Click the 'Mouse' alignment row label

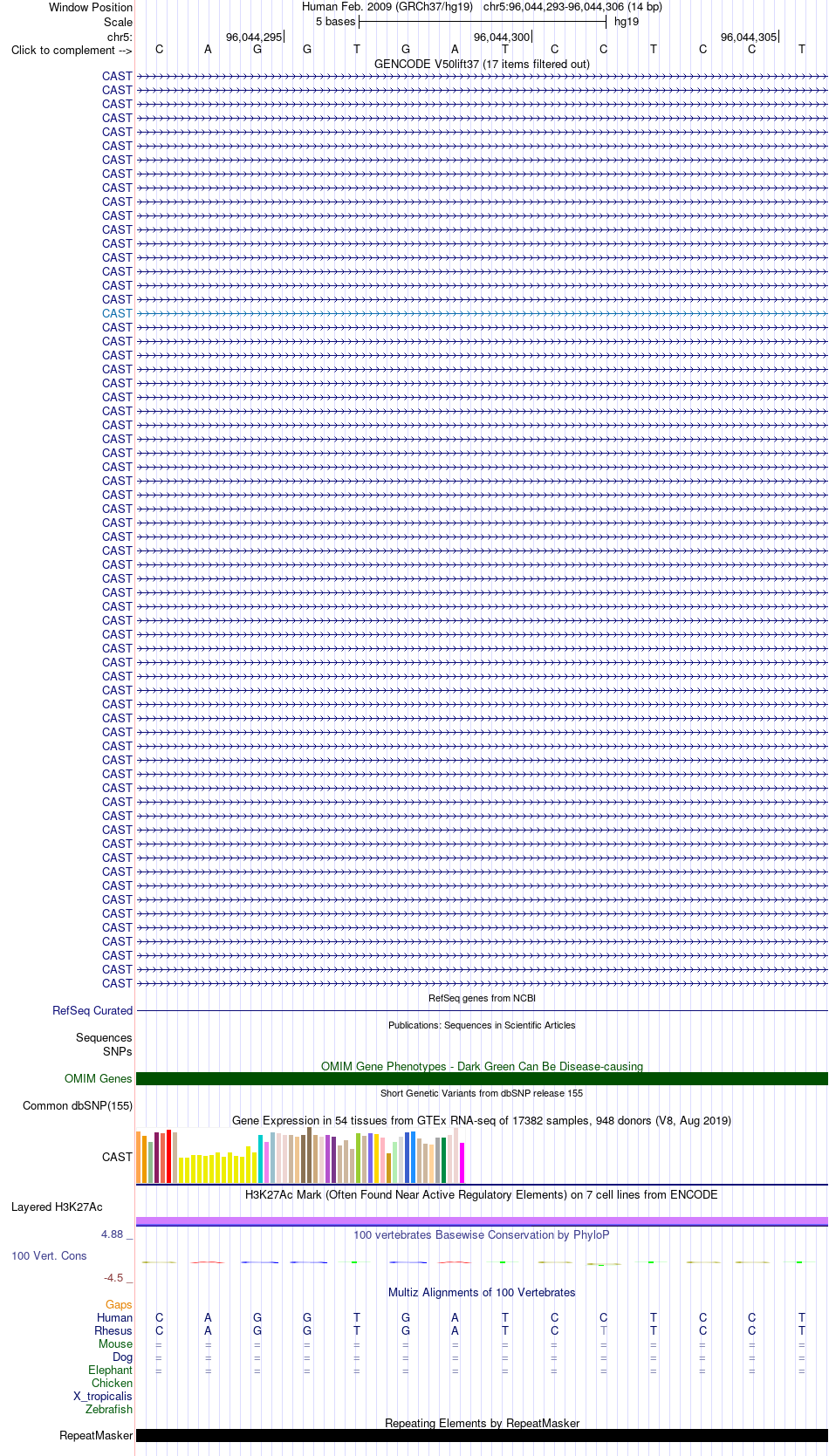click(115, 1343)
